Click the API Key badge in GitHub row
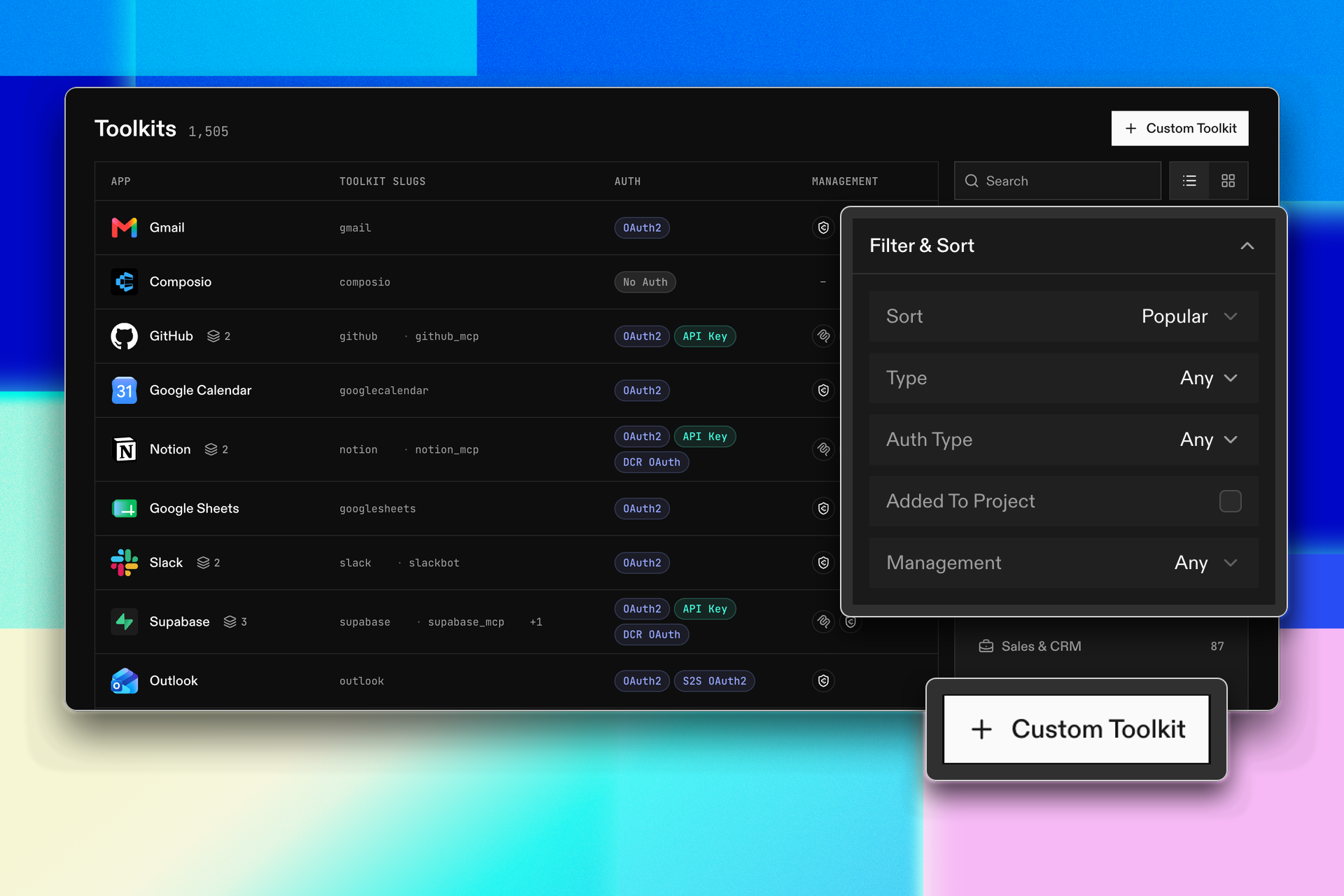The width and height of the screenshot is (1344, 896). [x=704, y=337]
